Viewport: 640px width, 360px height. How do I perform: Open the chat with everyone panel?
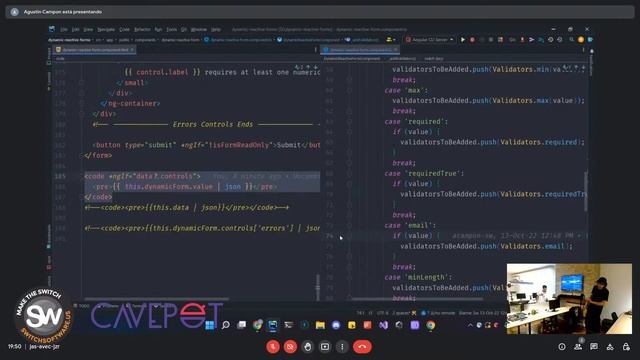coord(594,347)
